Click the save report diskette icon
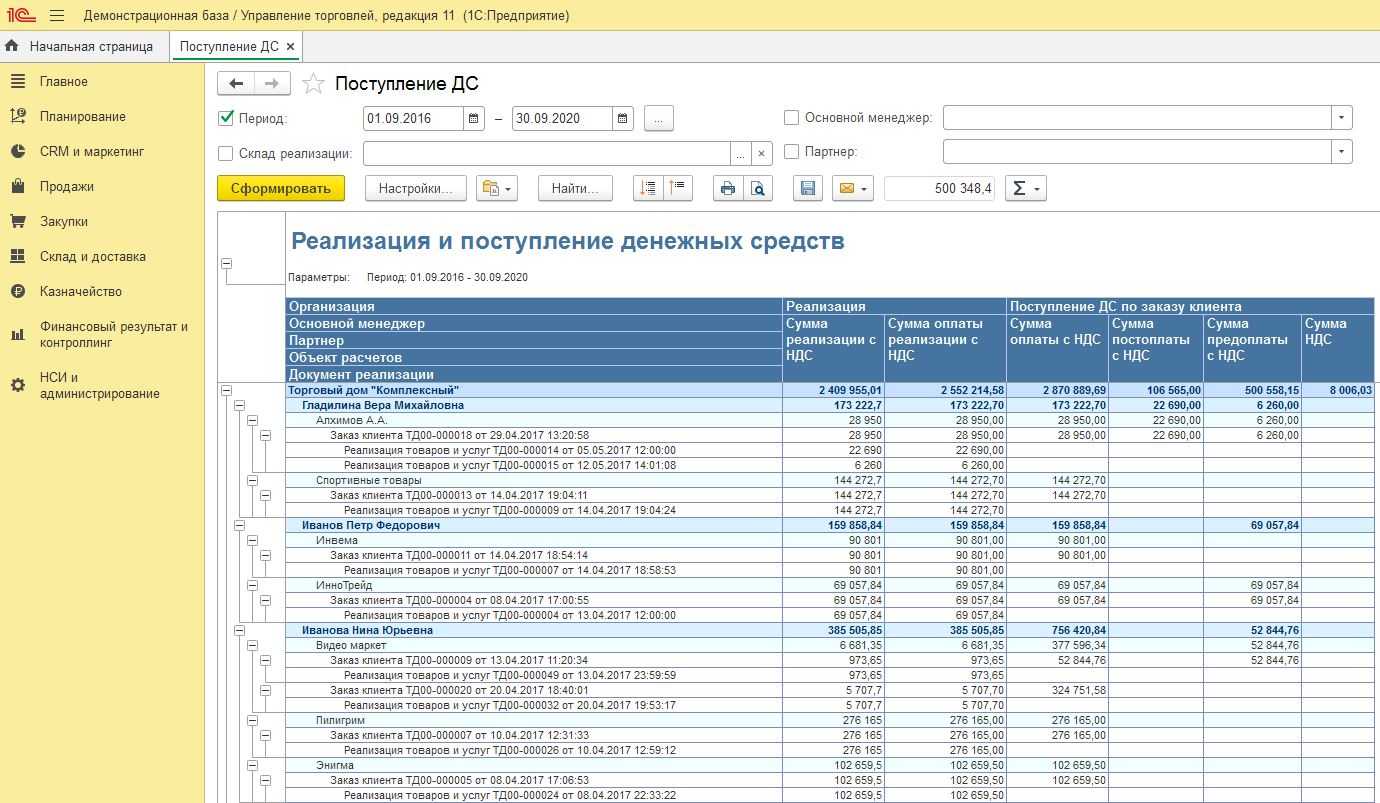The height and width of the screenshot is (803, 1380). pos(808,188)
